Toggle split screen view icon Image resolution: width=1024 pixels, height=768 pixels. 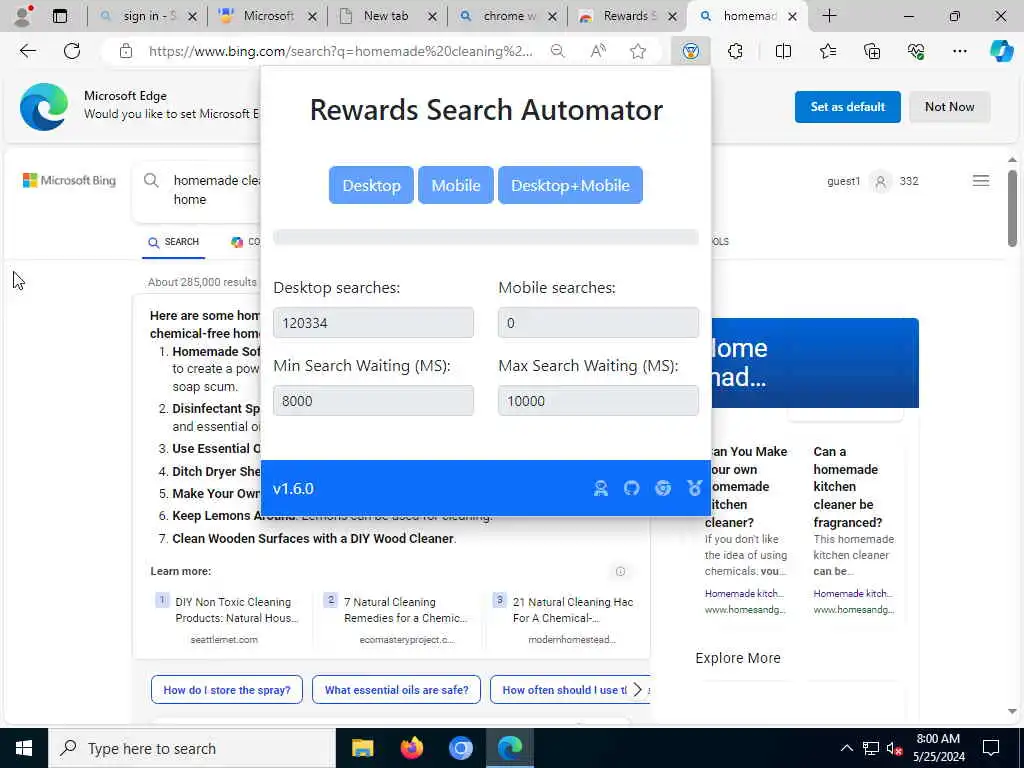(783, 51)
